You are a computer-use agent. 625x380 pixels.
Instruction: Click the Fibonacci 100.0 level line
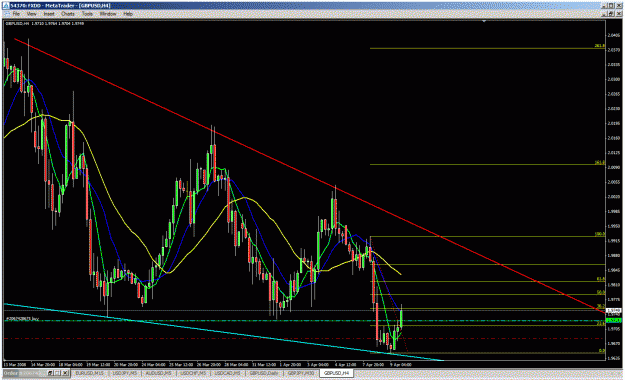486,237
